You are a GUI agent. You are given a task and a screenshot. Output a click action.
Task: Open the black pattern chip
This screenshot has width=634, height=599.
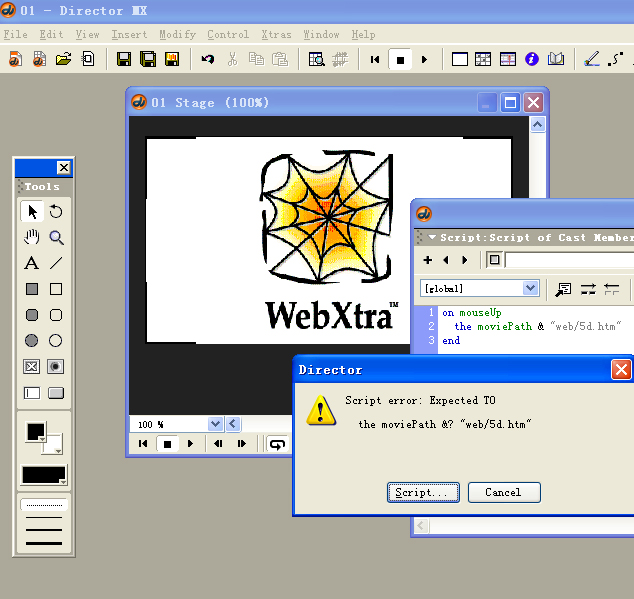pos(44,475)
